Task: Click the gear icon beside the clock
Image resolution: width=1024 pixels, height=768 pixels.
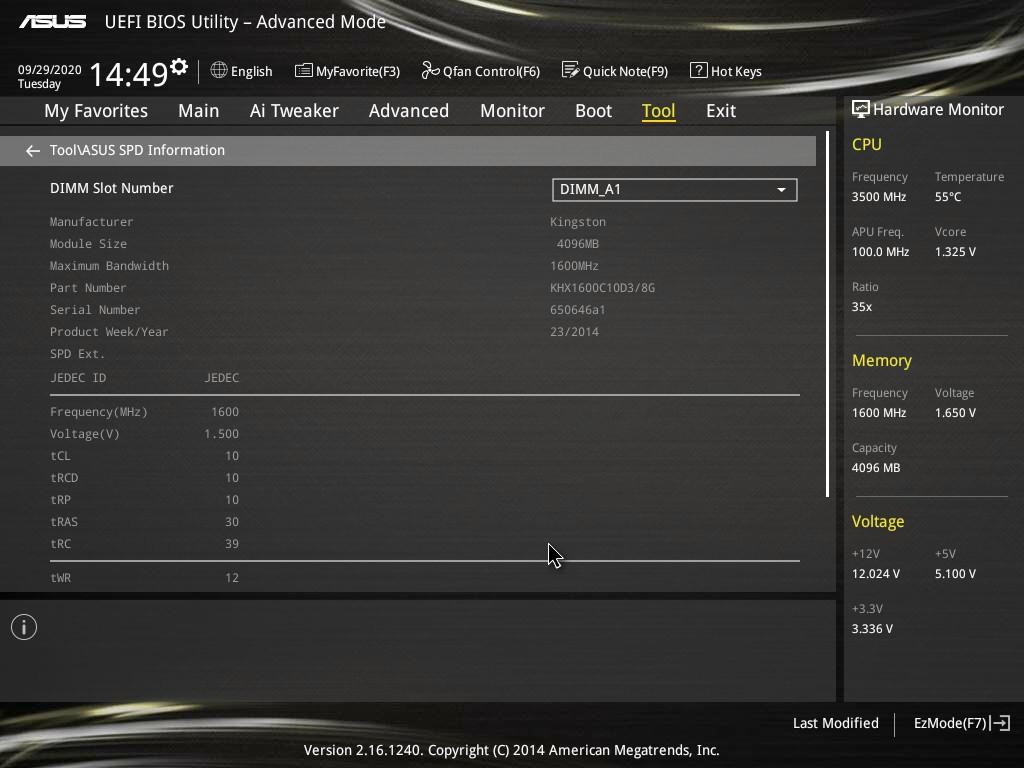Action: tap(179, 67)
